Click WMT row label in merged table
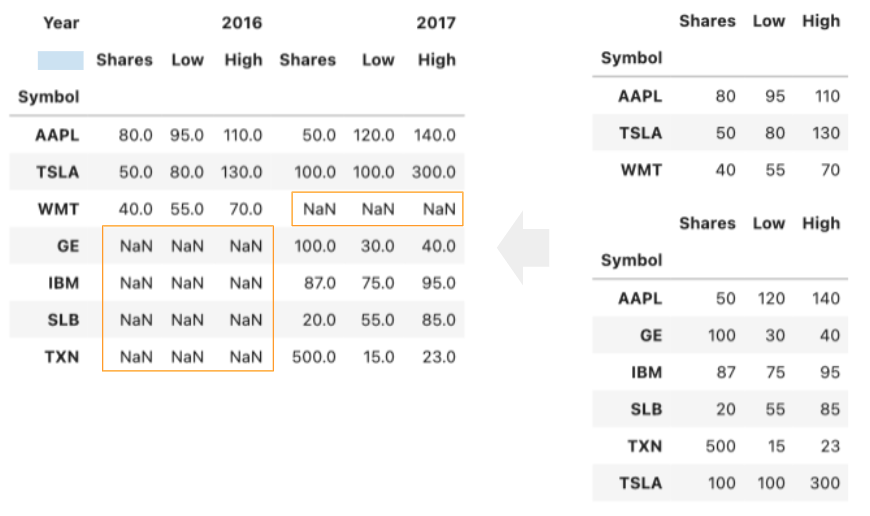This screenshot has width=870, height=516. click(59, 209)
